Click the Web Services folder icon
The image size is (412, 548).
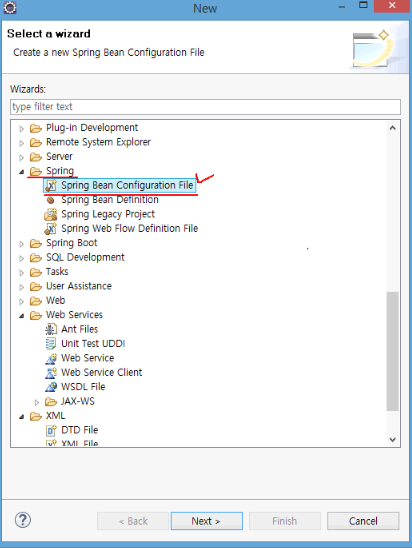[36, 315]
